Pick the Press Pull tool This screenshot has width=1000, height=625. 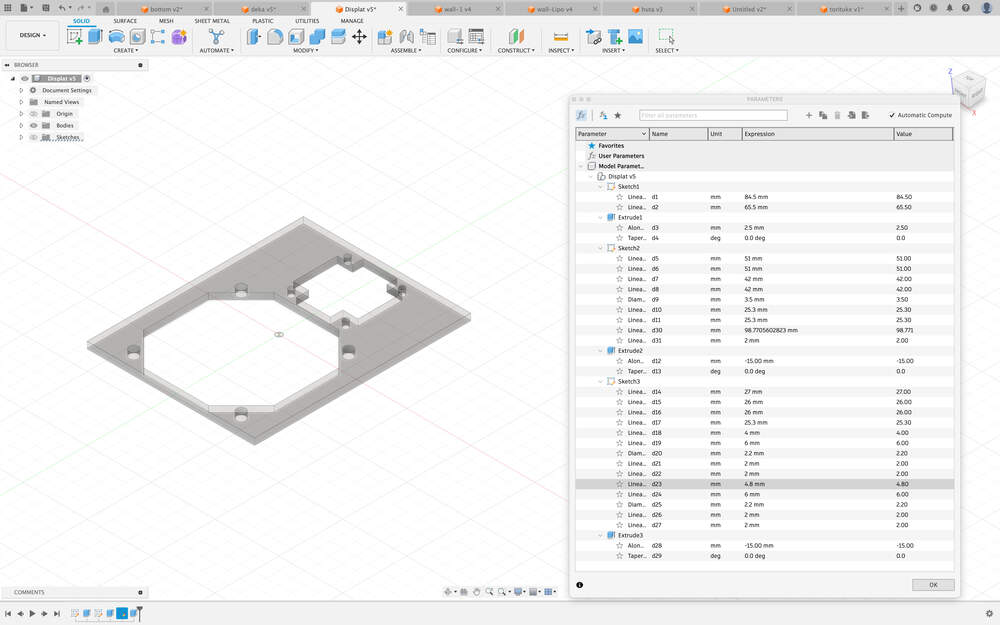(254, 36)
